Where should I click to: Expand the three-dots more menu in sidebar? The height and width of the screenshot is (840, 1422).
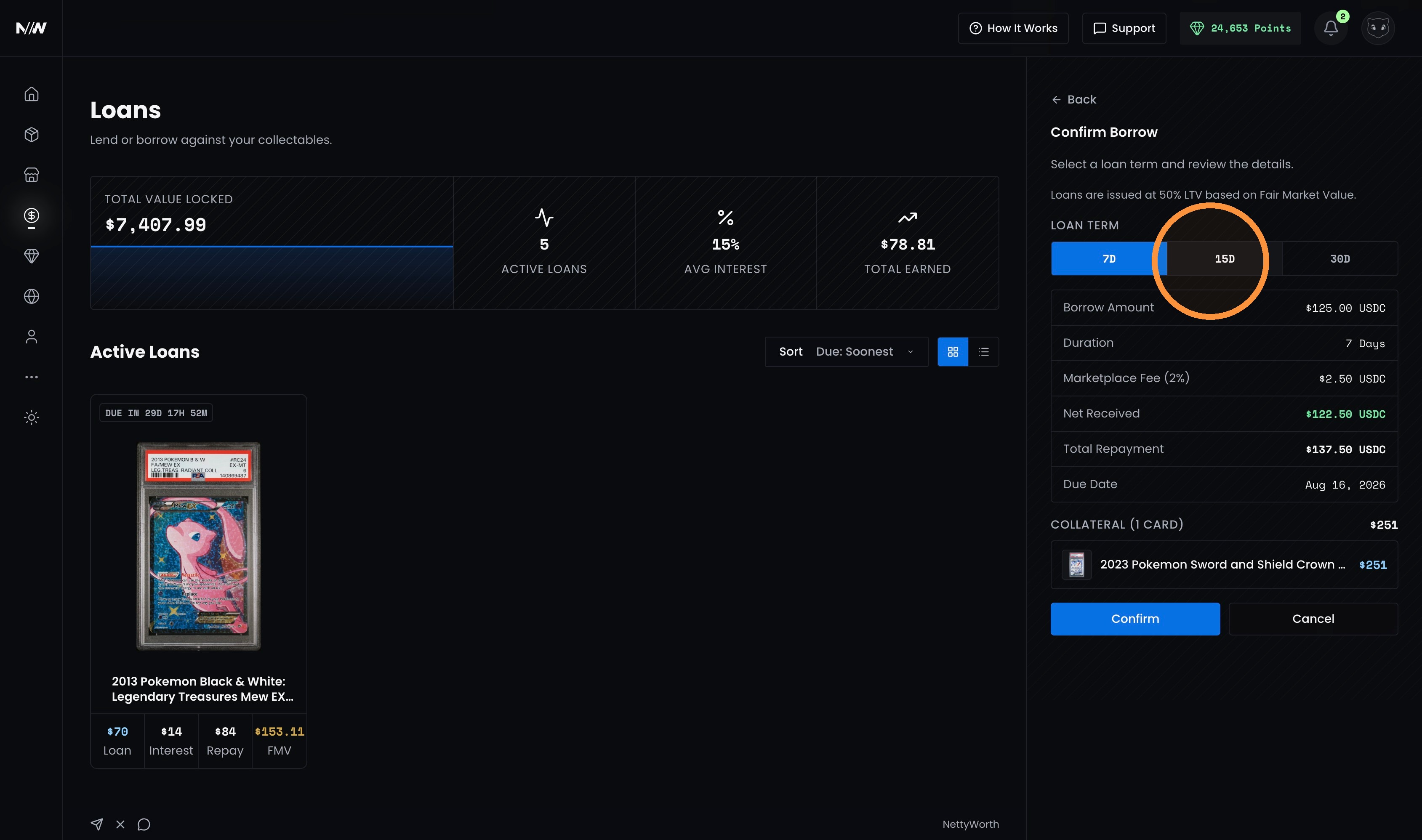coord(31,377)
